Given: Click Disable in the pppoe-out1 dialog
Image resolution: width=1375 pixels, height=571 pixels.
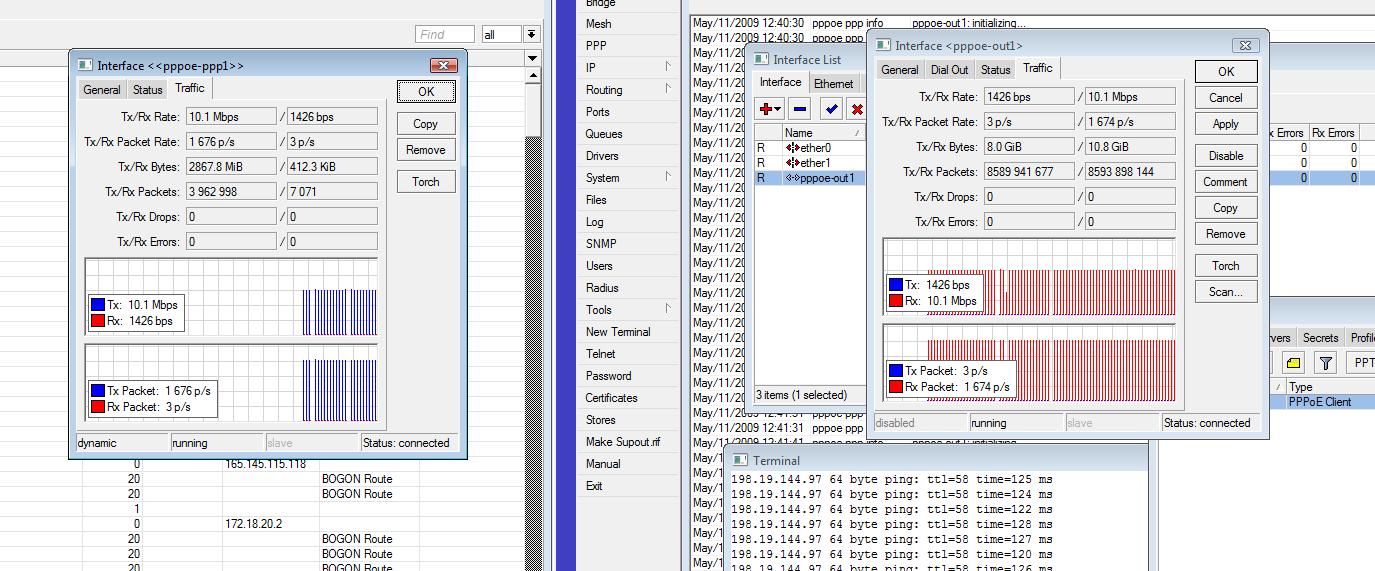Looking at the screenshot, I should (x=1226, y=156).
